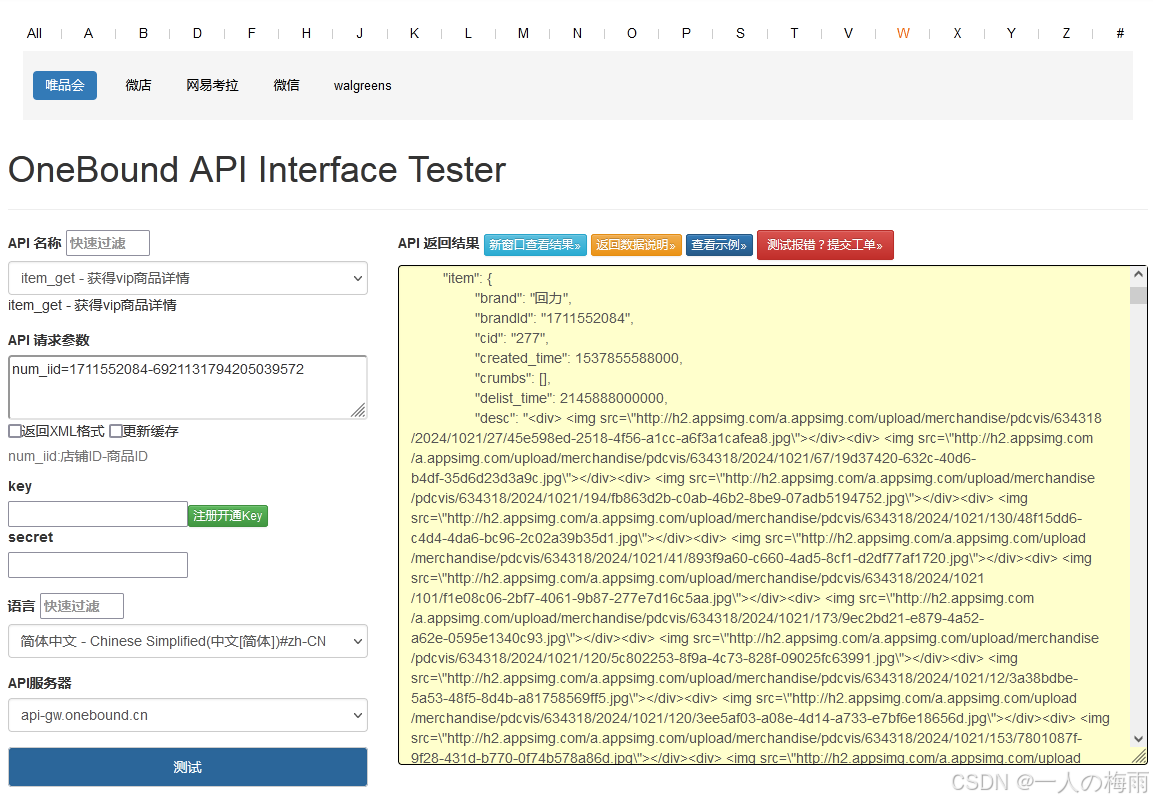
Task: Tick the 更新缓存 checkbox
Action: [116, 431]
